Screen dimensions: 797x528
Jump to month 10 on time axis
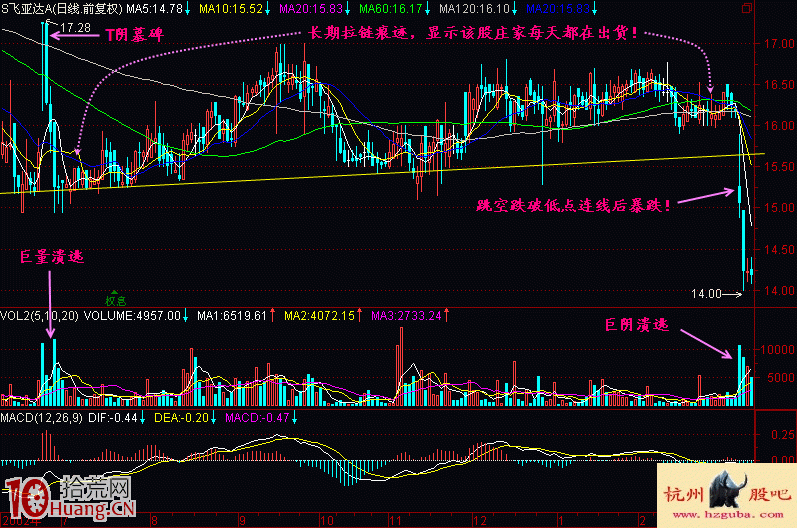(326, 520)
